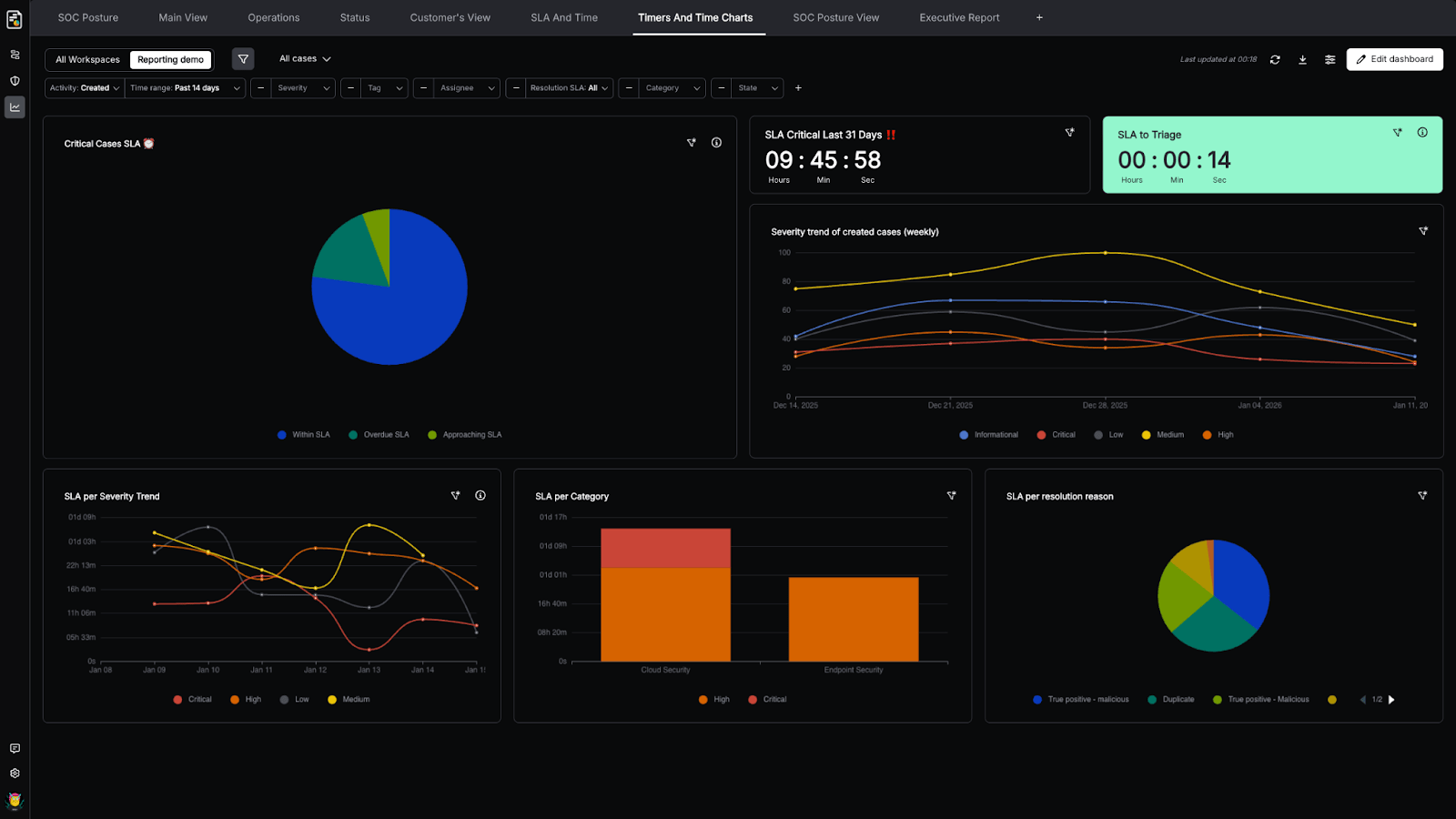Image resolution: width=1456 pixels, height=819 pixels.
Task: Toggle off the Tag filter
Action: pos(350,87)
